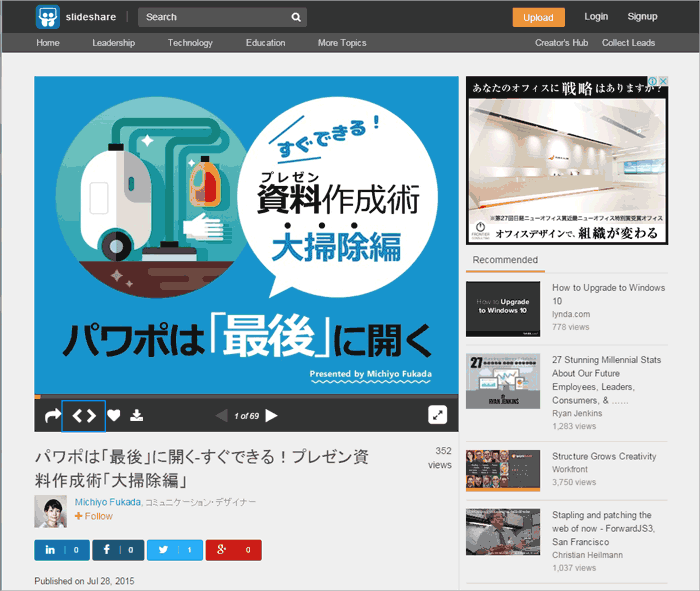Open Stapling and patching the web thumbnail
The width and height of the screenshot is (700, 591).
(503, 532)
